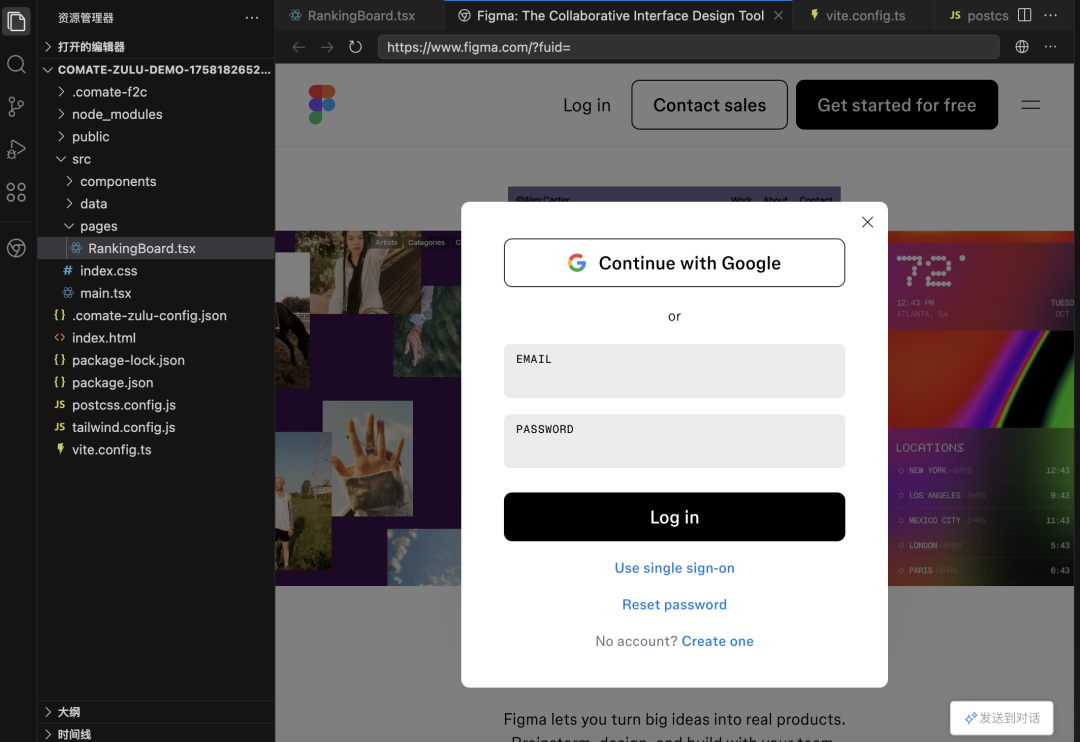Image resolution: width=1080 pixels, height=742 pixels.
Task: Open the browser icon in activity bar
Action: pyautogui.click(x=16, y=248)
